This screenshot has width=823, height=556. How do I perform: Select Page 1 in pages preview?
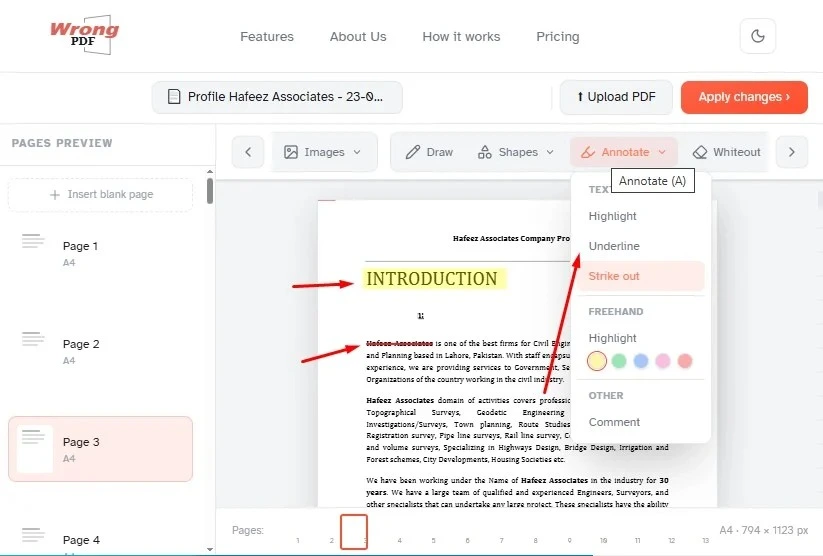click(x=101, y=253)
